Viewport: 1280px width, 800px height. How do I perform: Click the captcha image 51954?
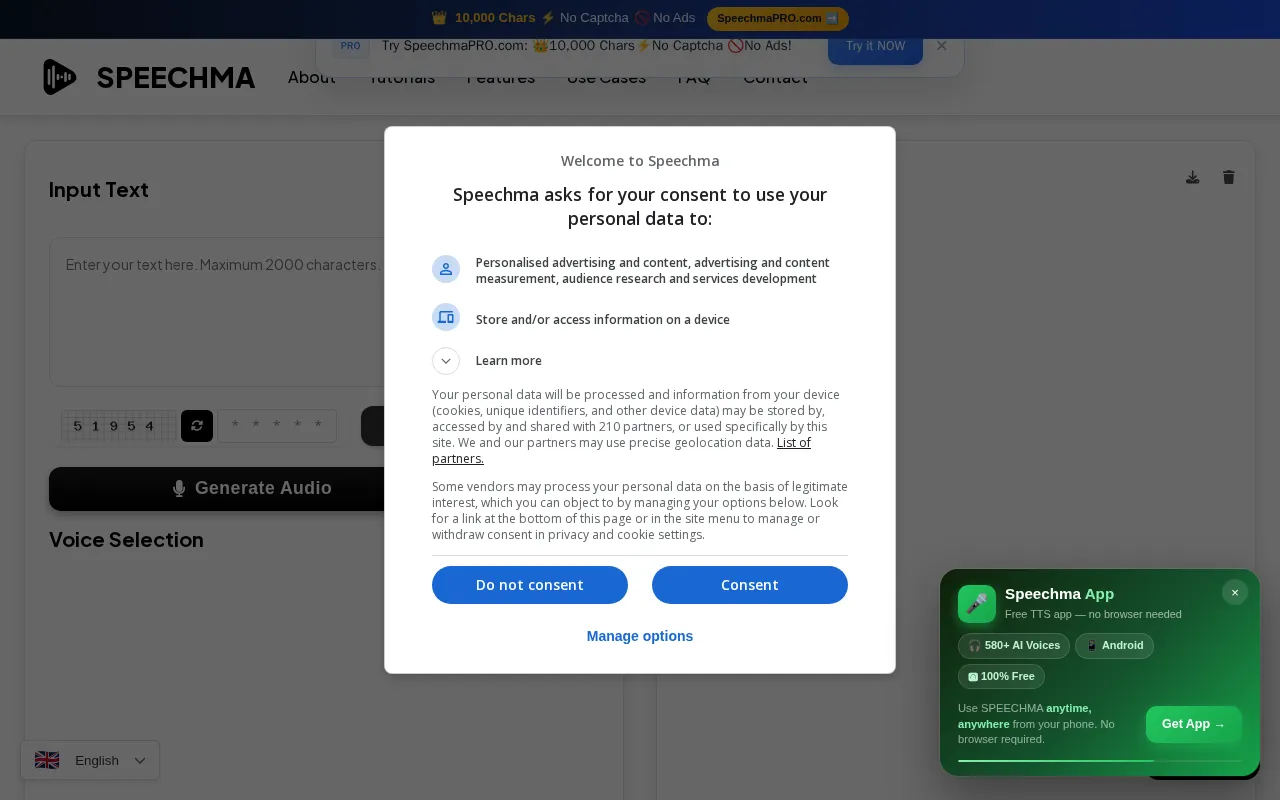tap(119, 426)
